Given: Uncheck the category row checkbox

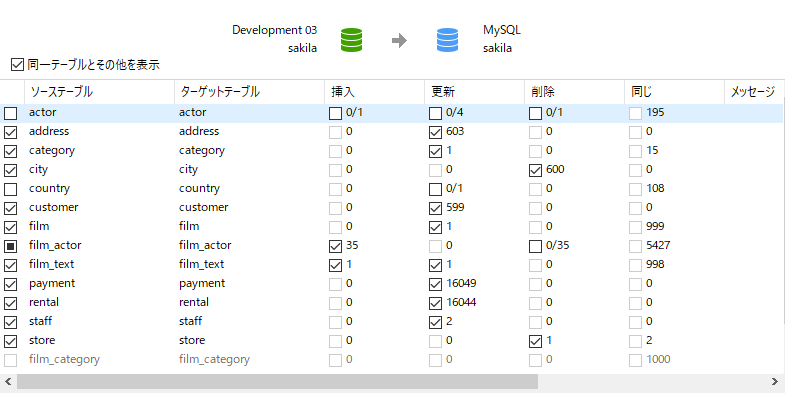Looking at the screenshot, I should tap(11, 152).
